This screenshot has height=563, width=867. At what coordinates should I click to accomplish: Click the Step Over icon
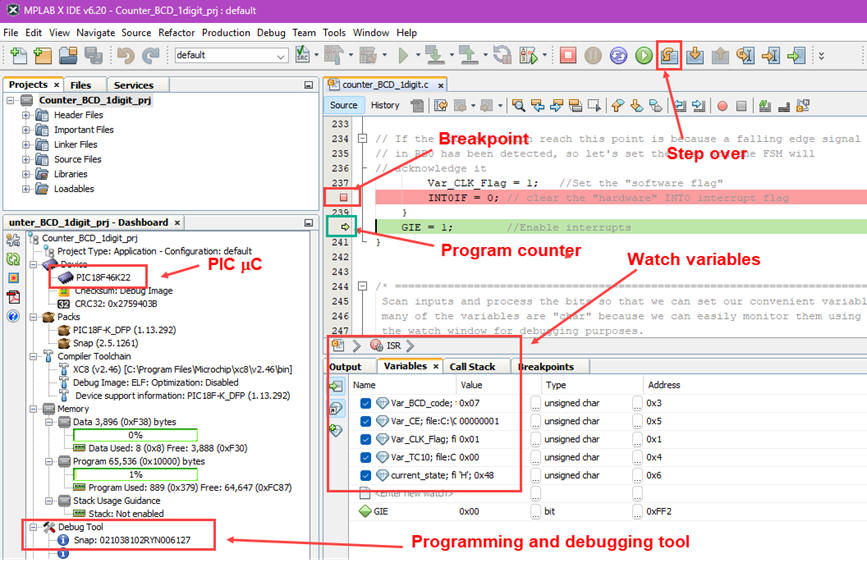[669, 55]
